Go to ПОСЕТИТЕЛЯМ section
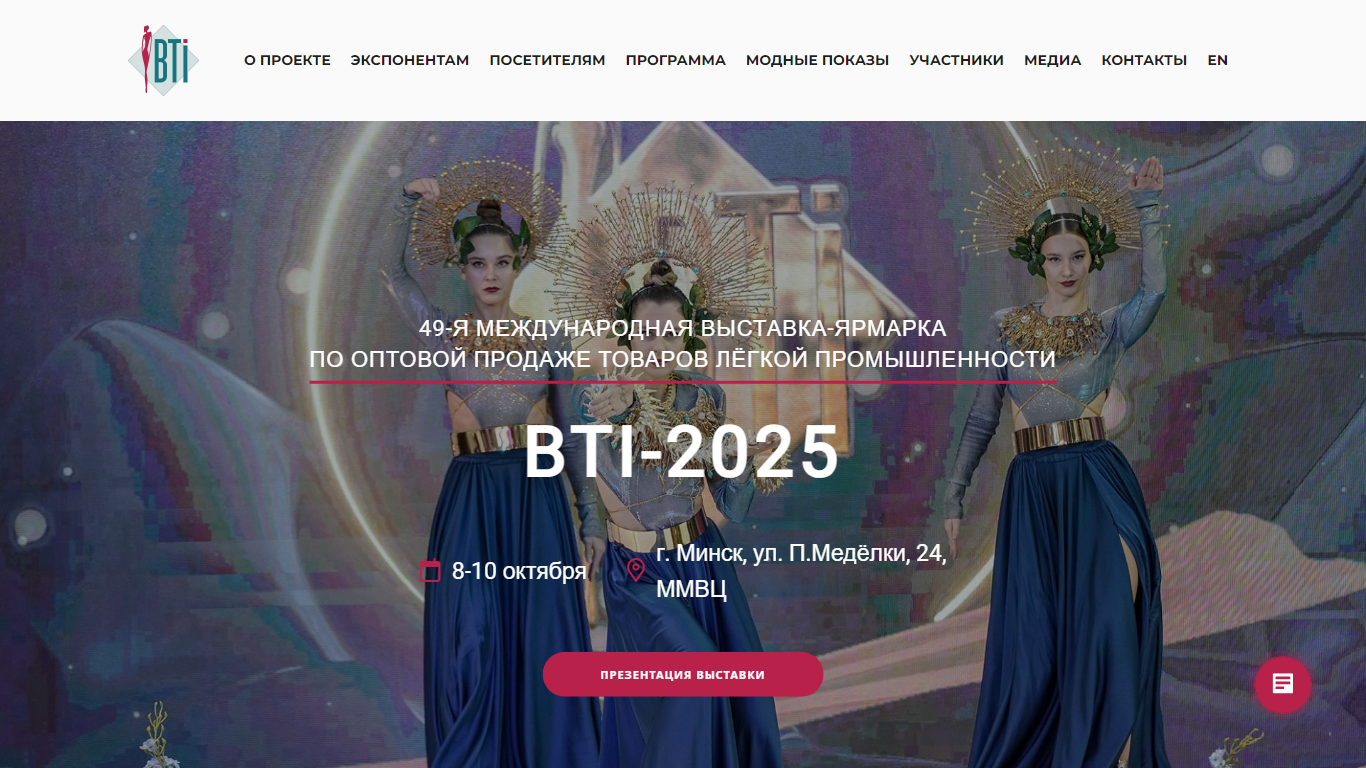Viewport: 1366px width, 768px height. pos(547,60)
